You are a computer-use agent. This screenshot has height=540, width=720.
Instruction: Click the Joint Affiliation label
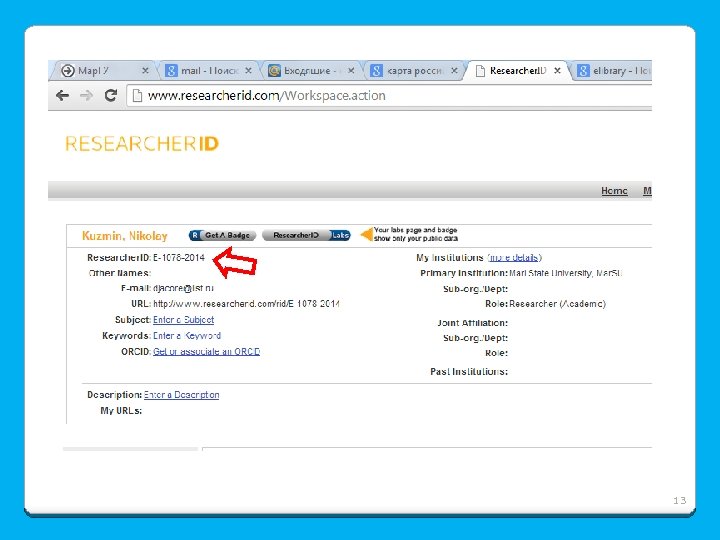tap(472, 323)
